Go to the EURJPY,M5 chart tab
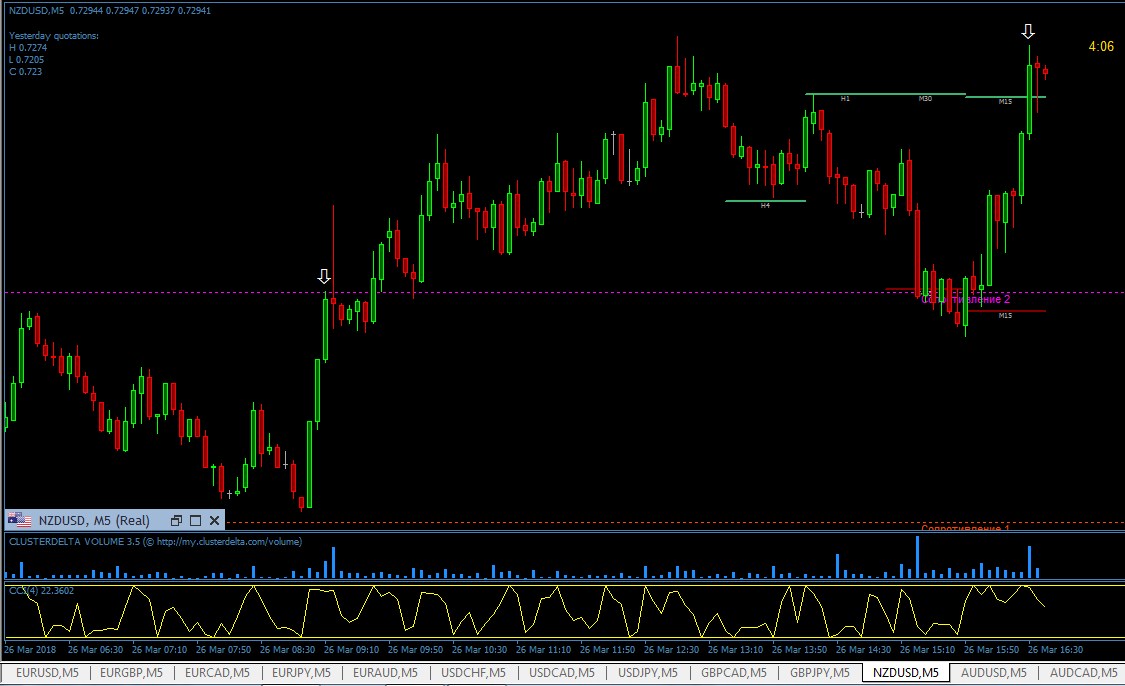1125x686 pixels. [x=301, y=672]
